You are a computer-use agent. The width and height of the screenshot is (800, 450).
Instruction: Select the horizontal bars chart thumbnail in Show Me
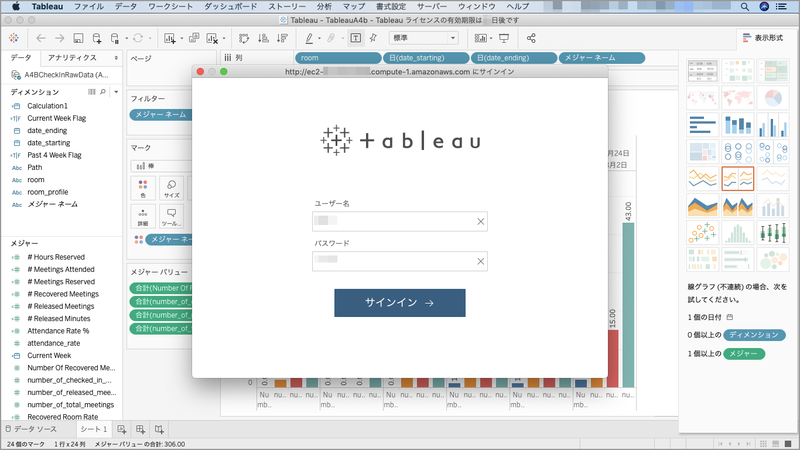pos(703,125)
